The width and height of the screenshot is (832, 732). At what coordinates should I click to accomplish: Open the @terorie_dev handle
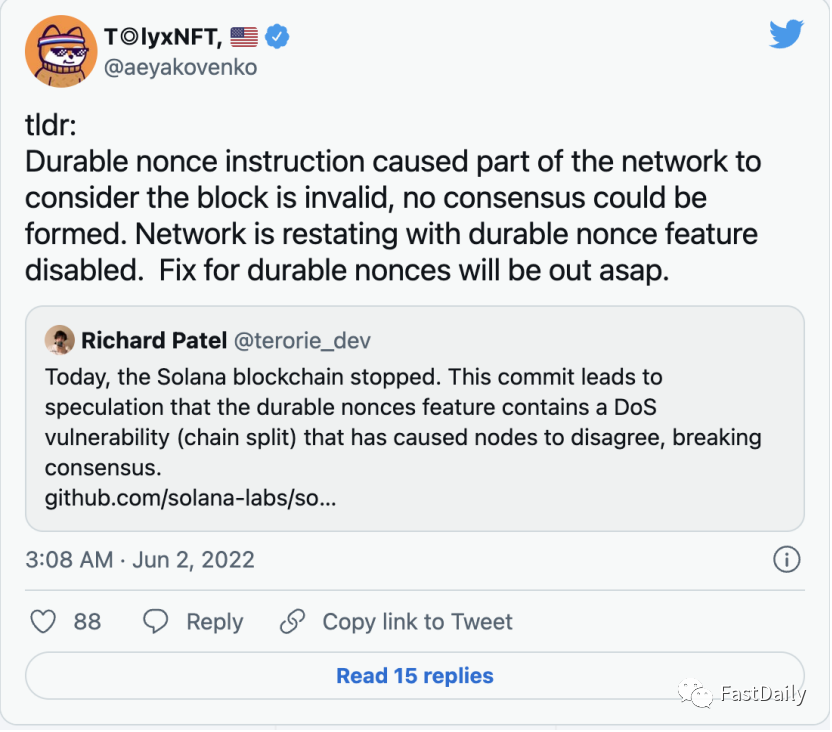tap(302, 341)
